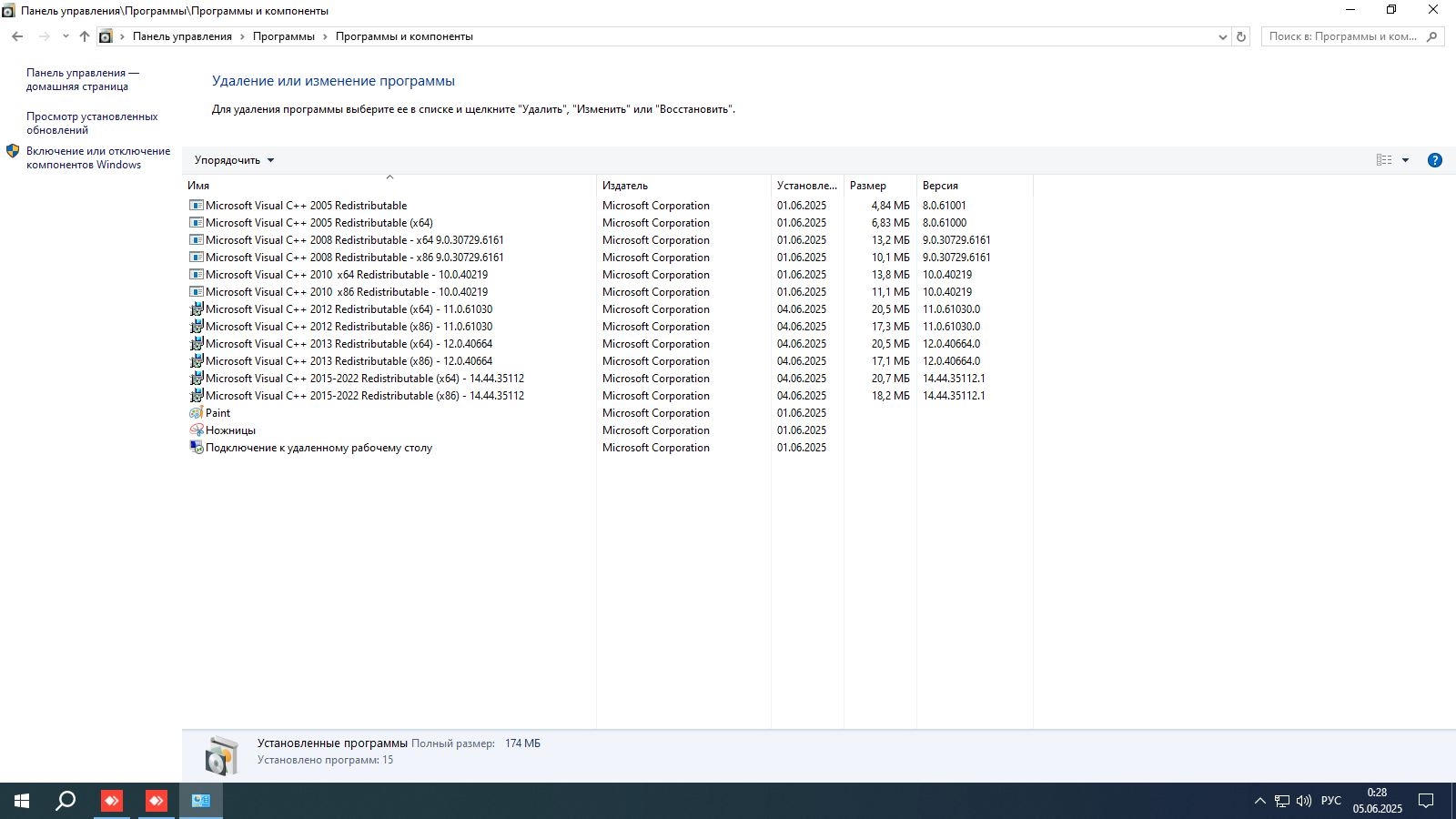Screen dimensions: 1456x819
Task: Expand the view options dropdown arrow
Action: point(1405,160)
